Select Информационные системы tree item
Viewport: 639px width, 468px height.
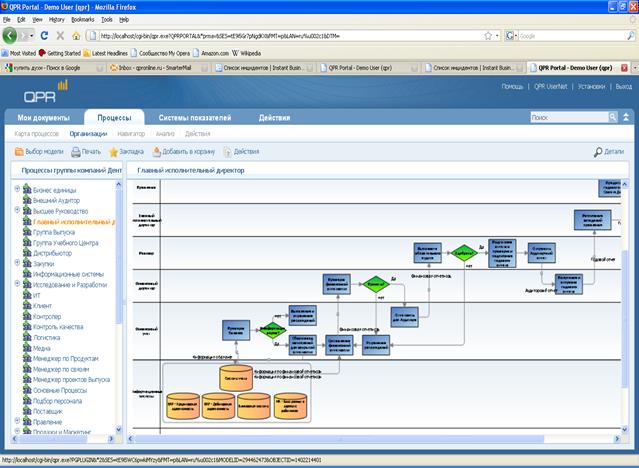[x=68, y=274]
